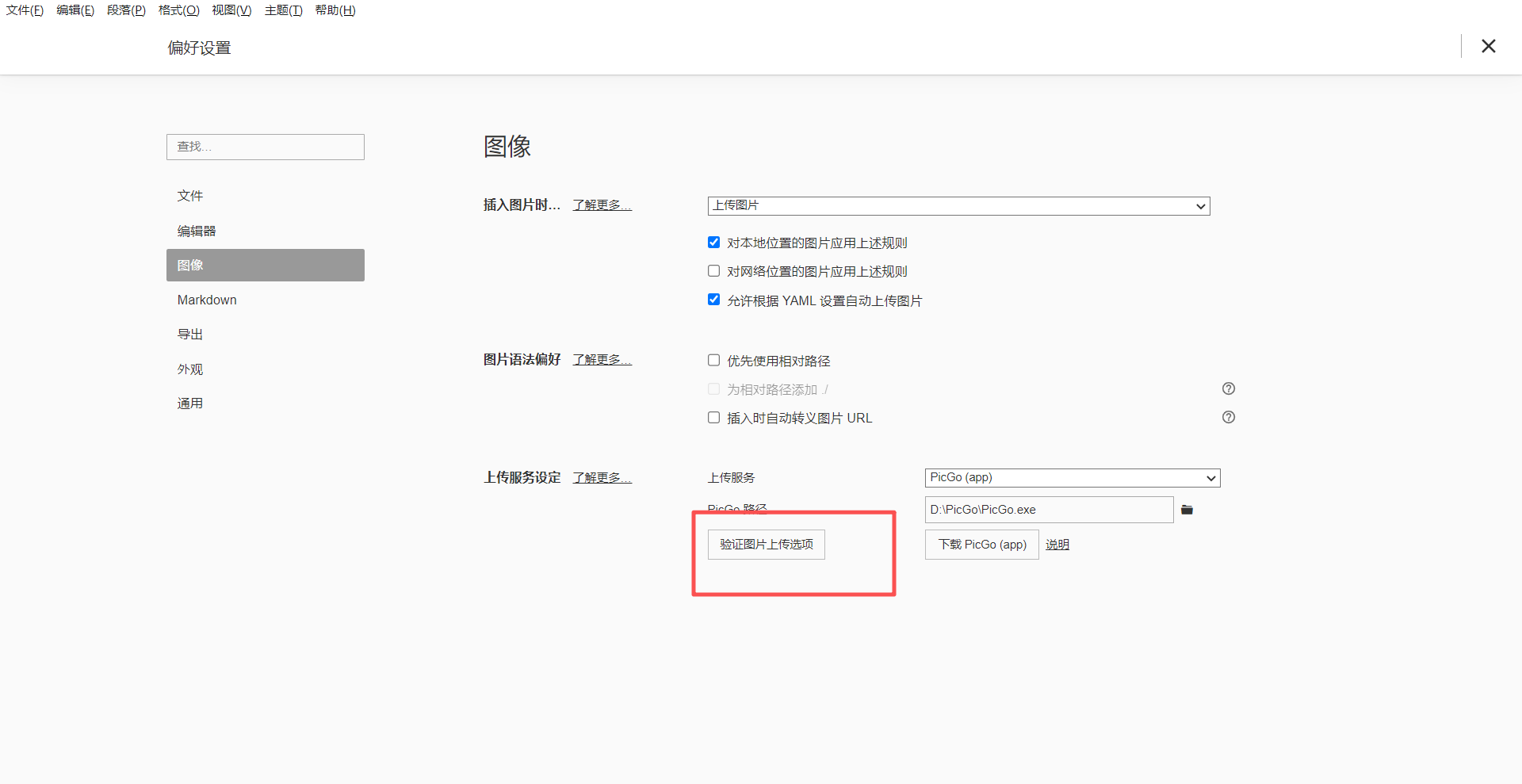Expand the PicGo (app) upload service dropdown
This screenshot has width=1522, height=784.
(1072, 478)
